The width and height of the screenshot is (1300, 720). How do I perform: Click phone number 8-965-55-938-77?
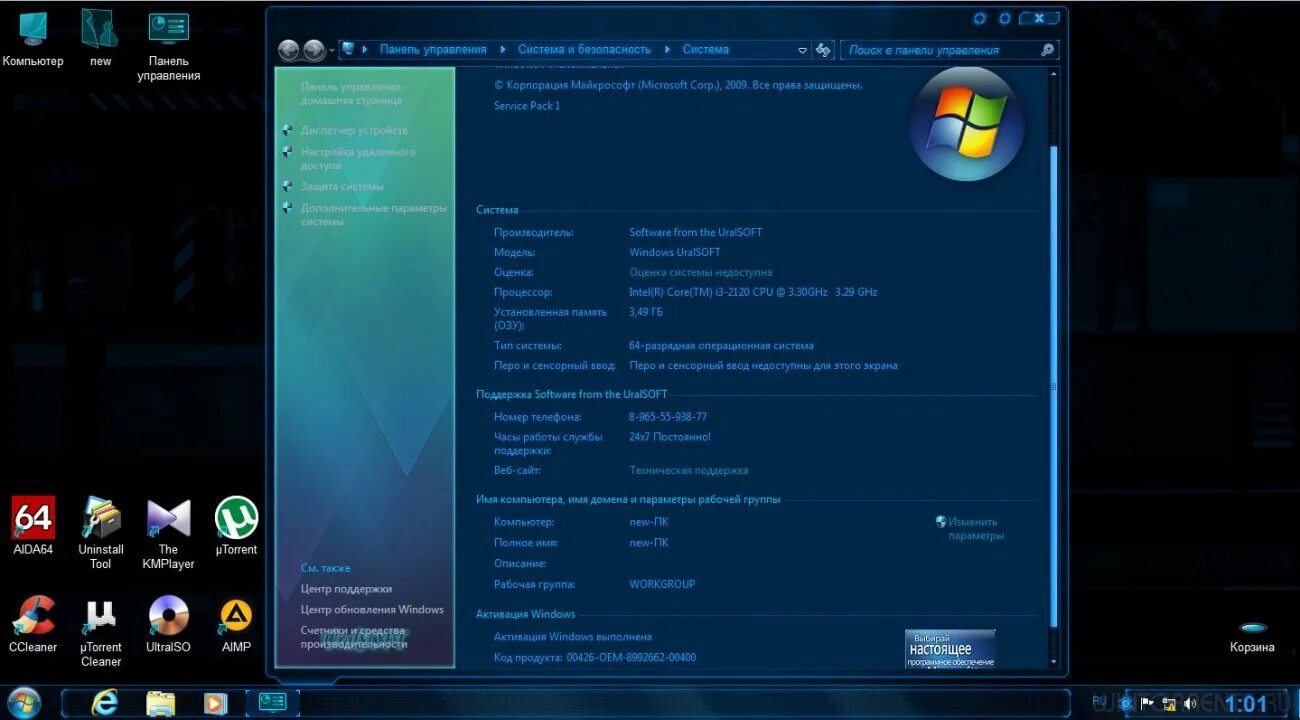[x=668, y=417]
